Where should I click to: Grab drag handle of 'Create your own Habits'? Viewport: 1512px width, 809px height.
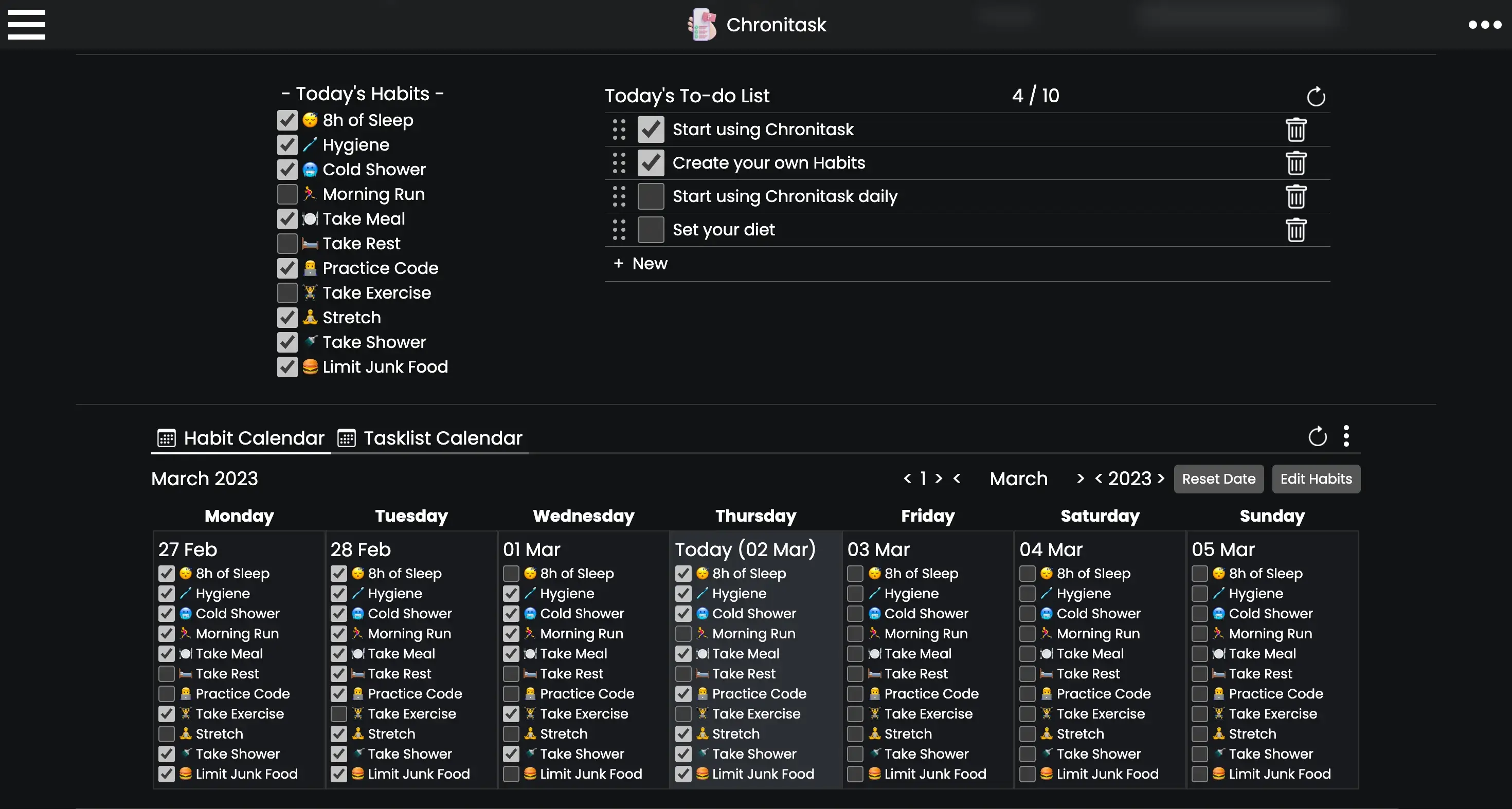(619, 163)
